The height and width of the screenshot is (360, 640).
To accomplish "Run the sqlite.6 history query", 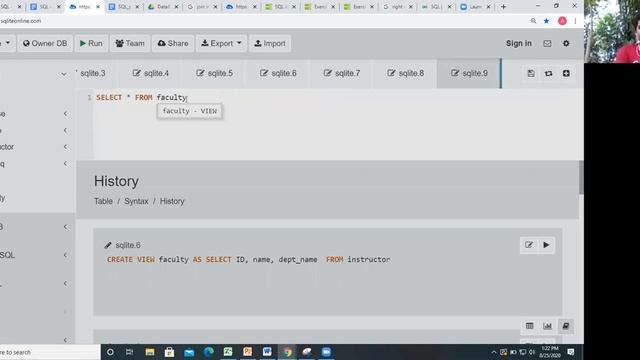I will [x=546, y=245].
